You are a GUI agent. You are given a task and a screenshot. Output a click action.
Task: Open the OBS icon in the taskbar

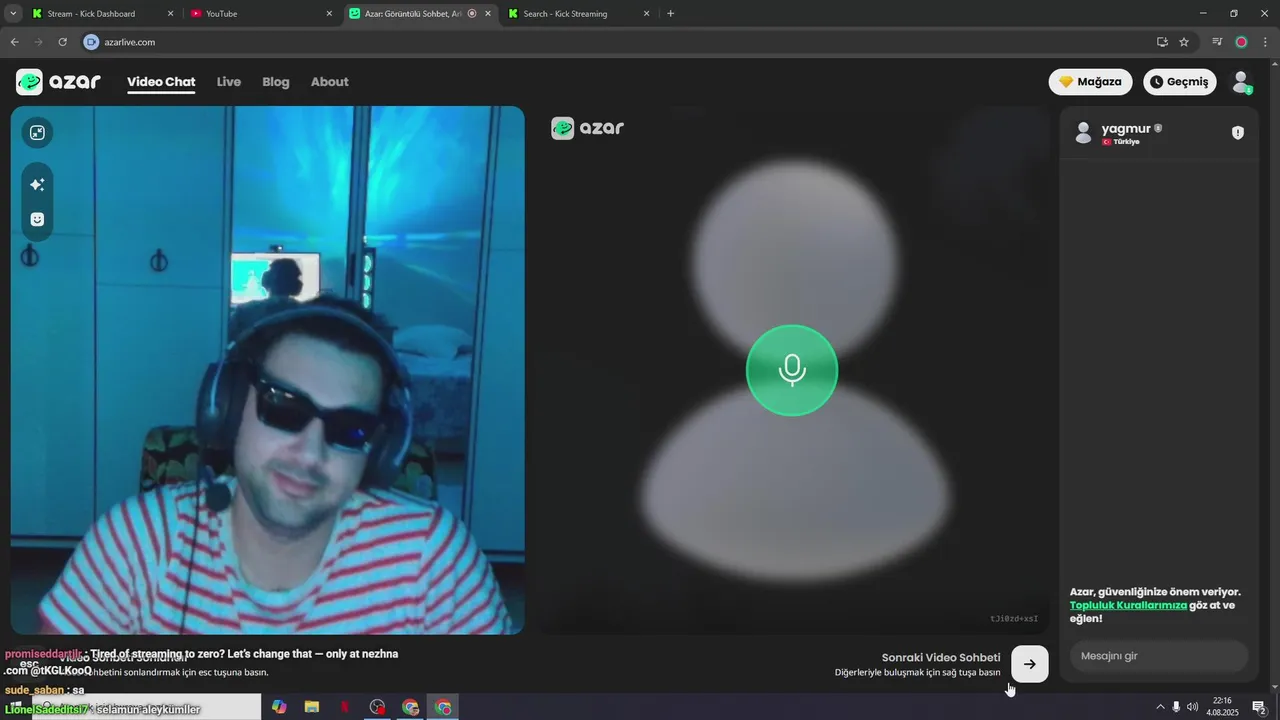(x=377, y=707)
